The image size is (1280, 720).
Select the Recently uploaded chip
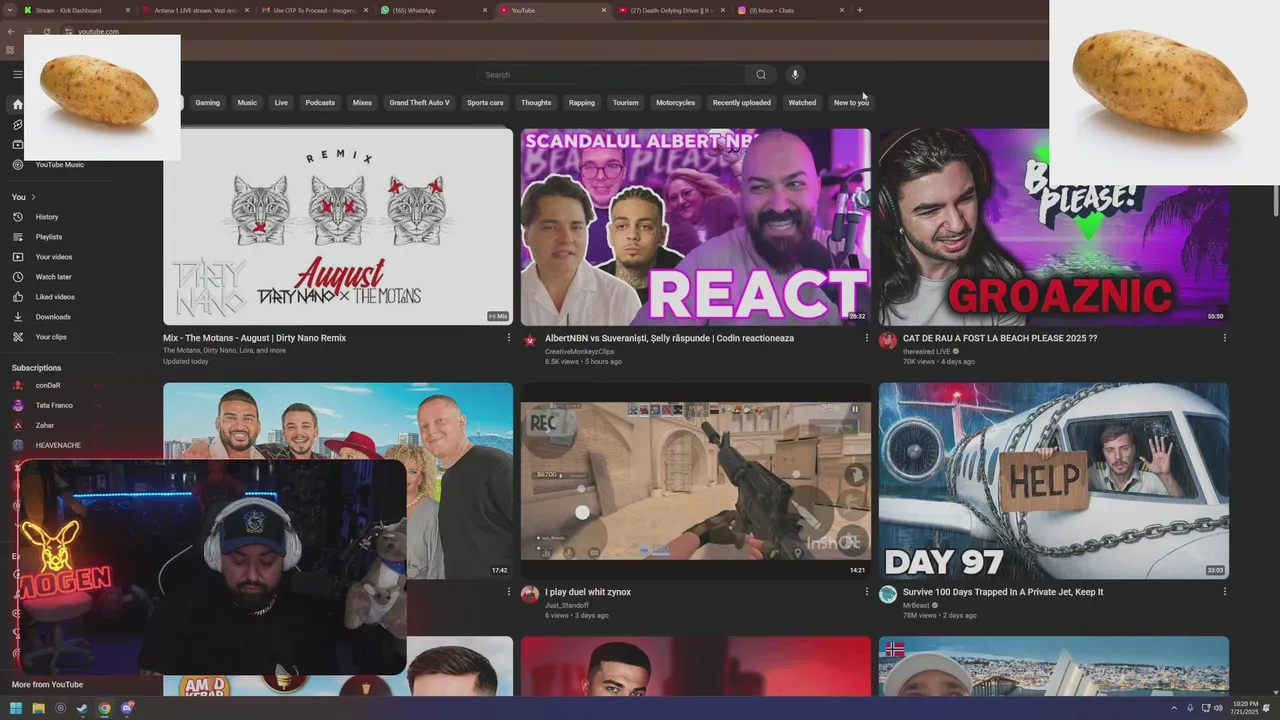tap(741, 103)
